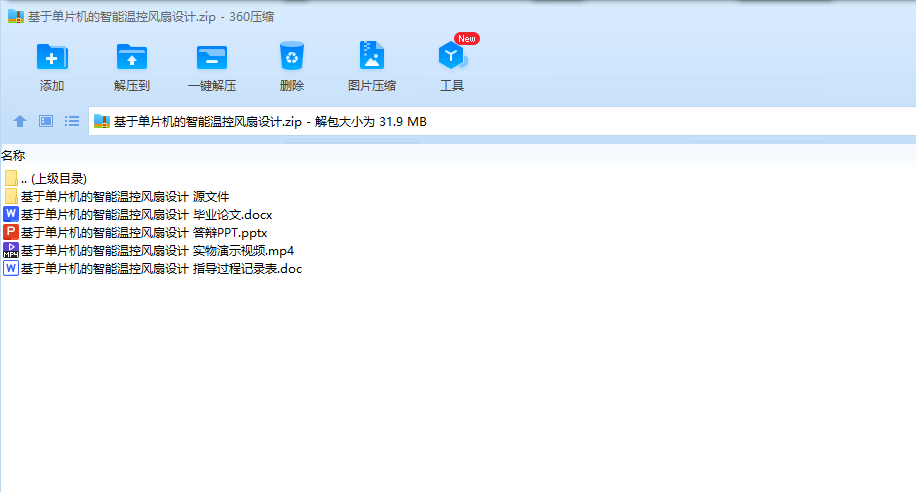Click the folder icon of 源文件
Viewport: 916px width, 492px height.
[11, 196]
